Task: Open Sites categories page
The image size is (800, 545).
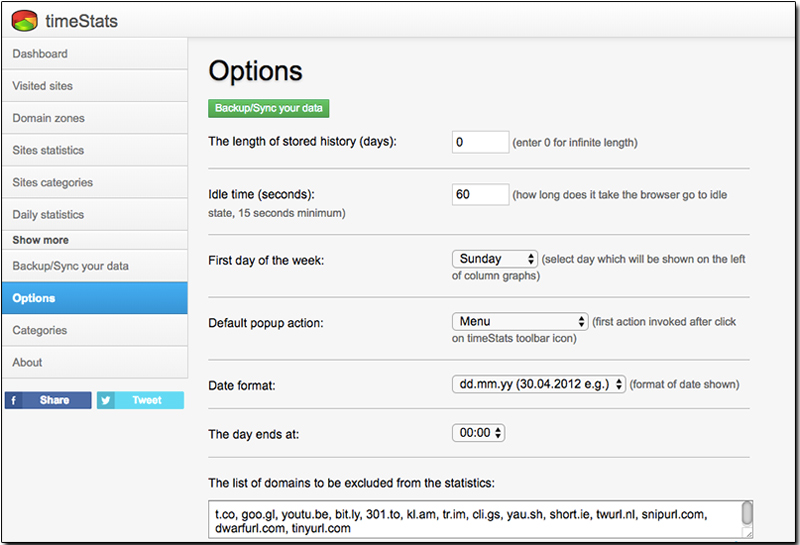Action: 95,182
